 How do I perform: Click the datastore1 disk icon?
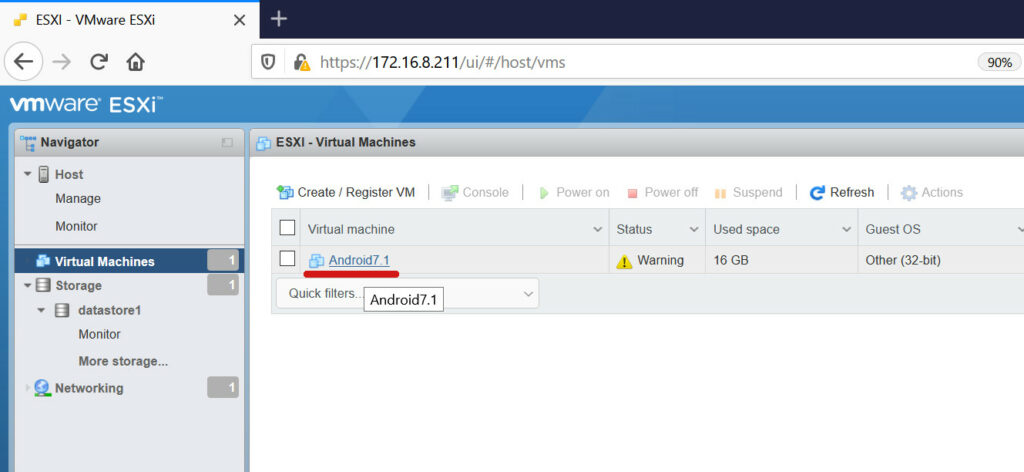click(x=62, y=310)
